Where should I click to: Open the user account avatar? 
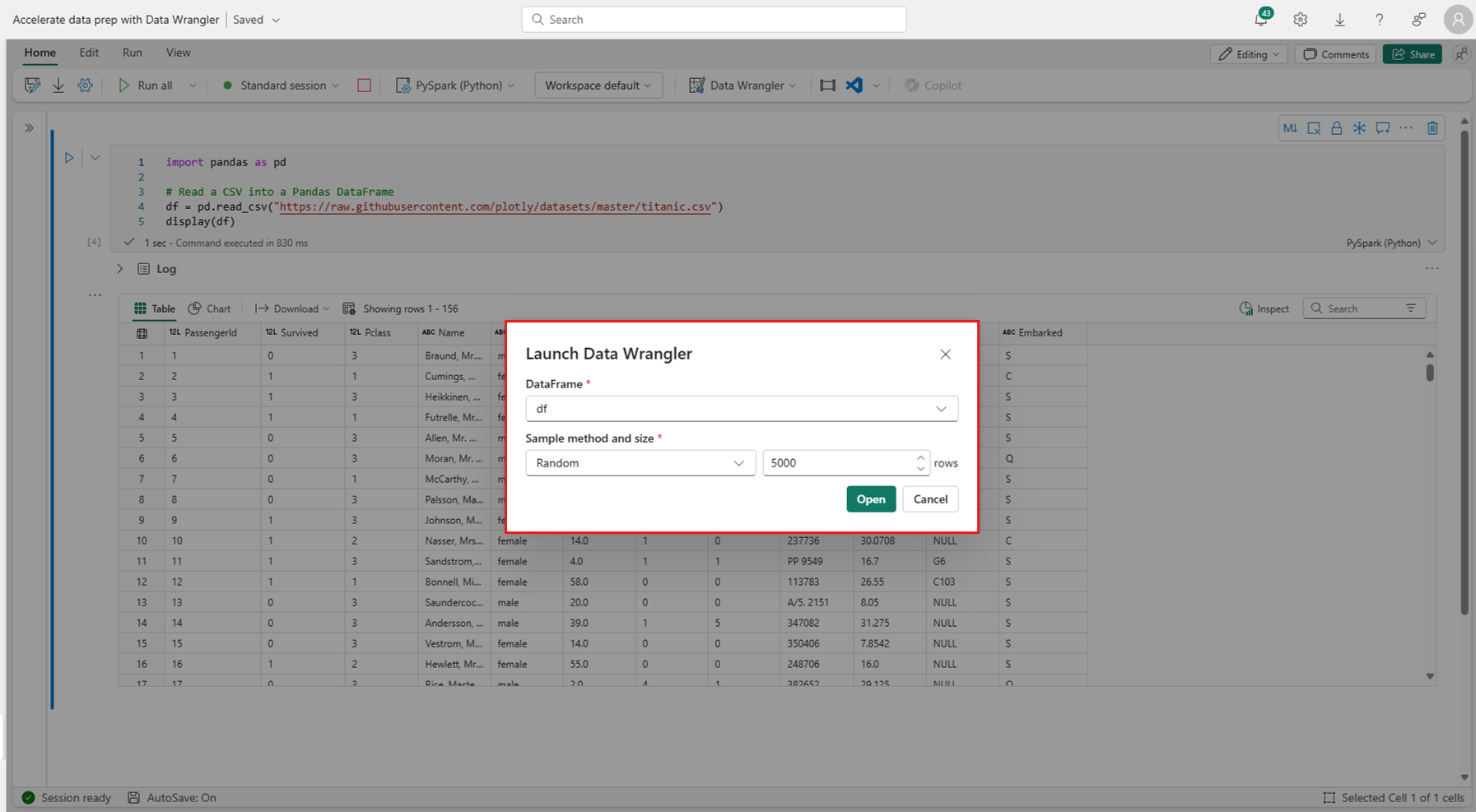[1458, 20]
